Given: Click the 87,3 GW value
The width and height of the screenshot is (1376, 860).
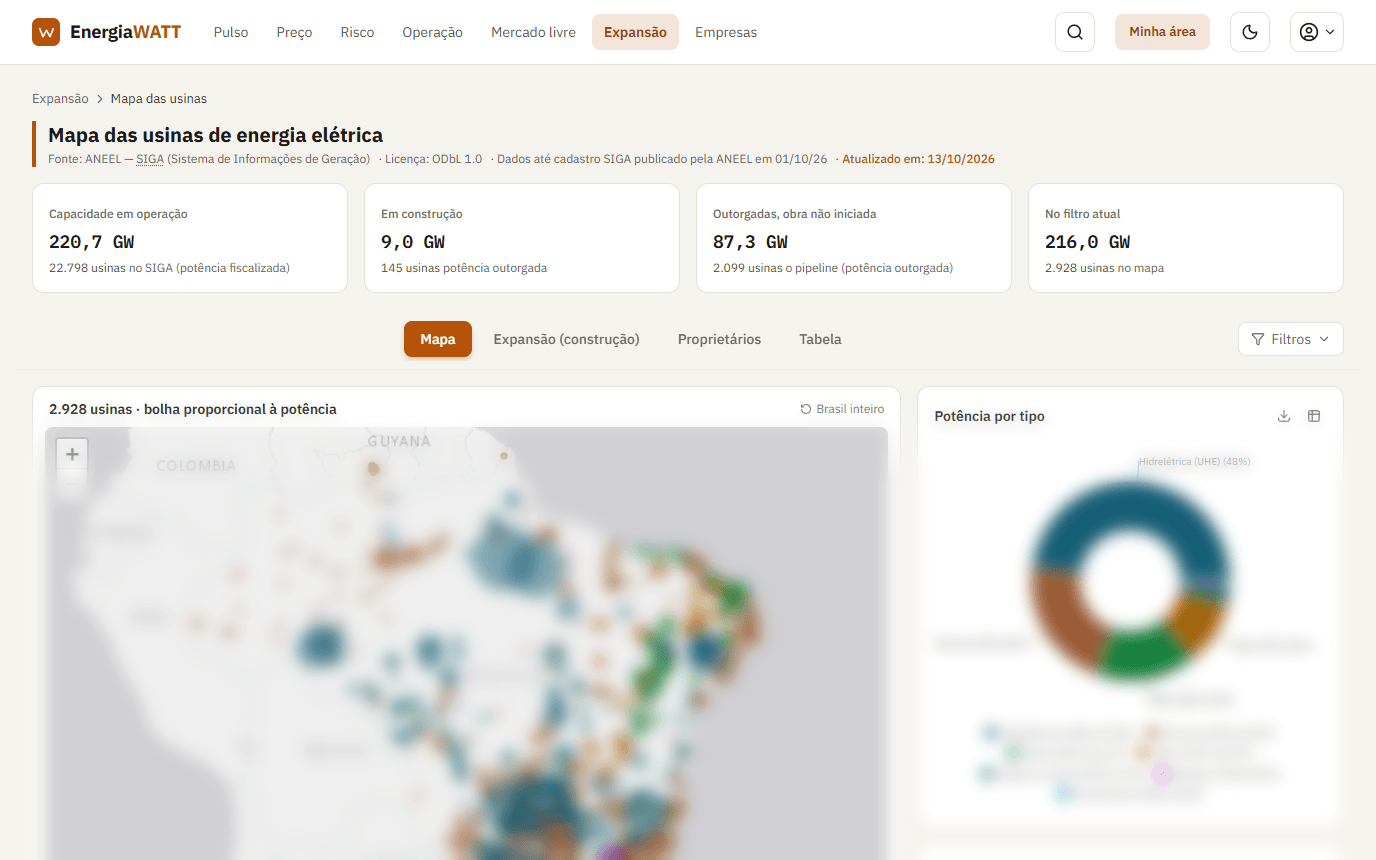Looking at the screenshot, I should point(750,242).
